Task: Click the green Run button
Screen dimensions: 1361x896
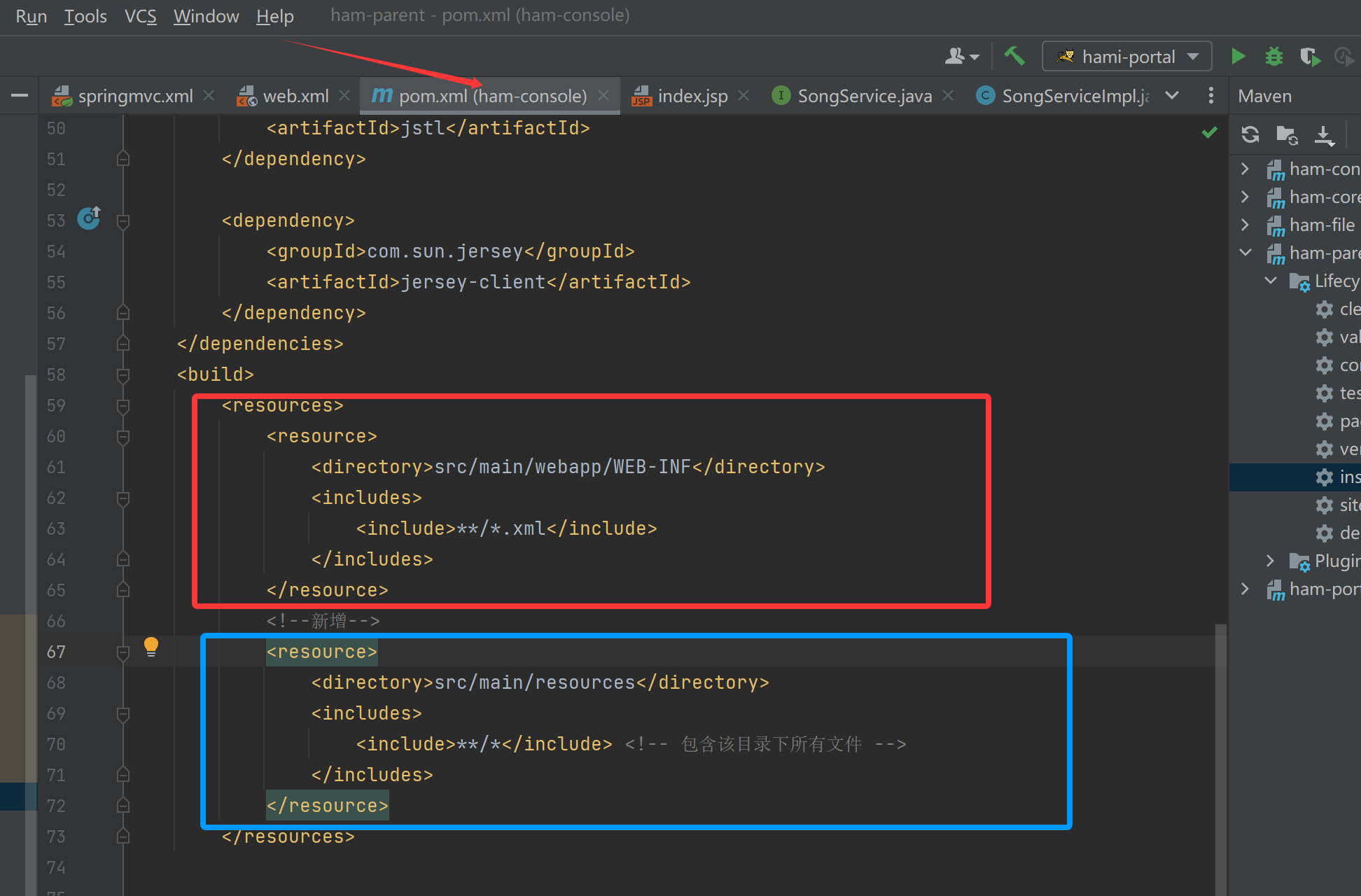Action: tap(1238, 56)
